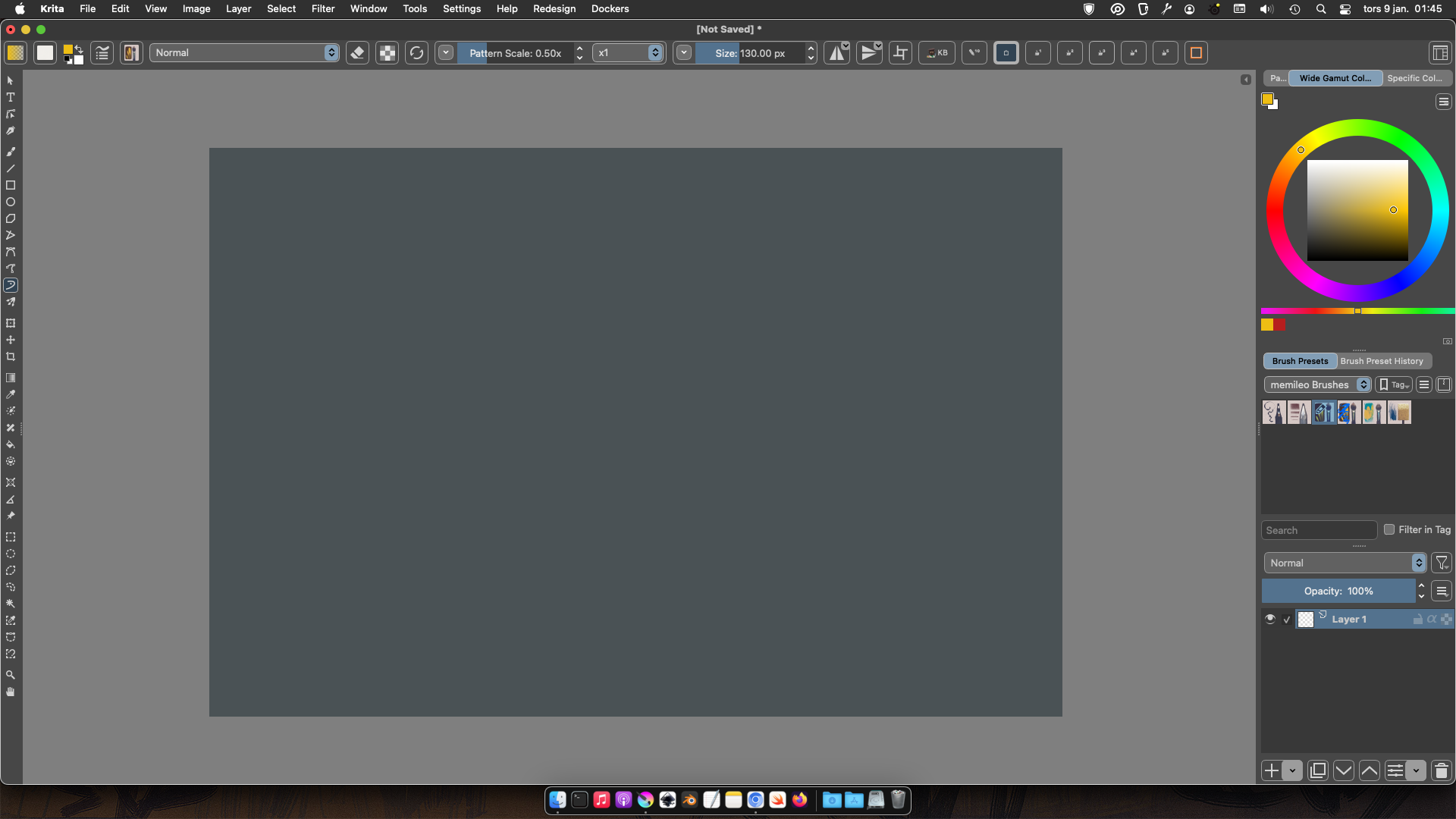
Task: Enable the Filter in Tag checkbox
Action: click(1389, 529)
